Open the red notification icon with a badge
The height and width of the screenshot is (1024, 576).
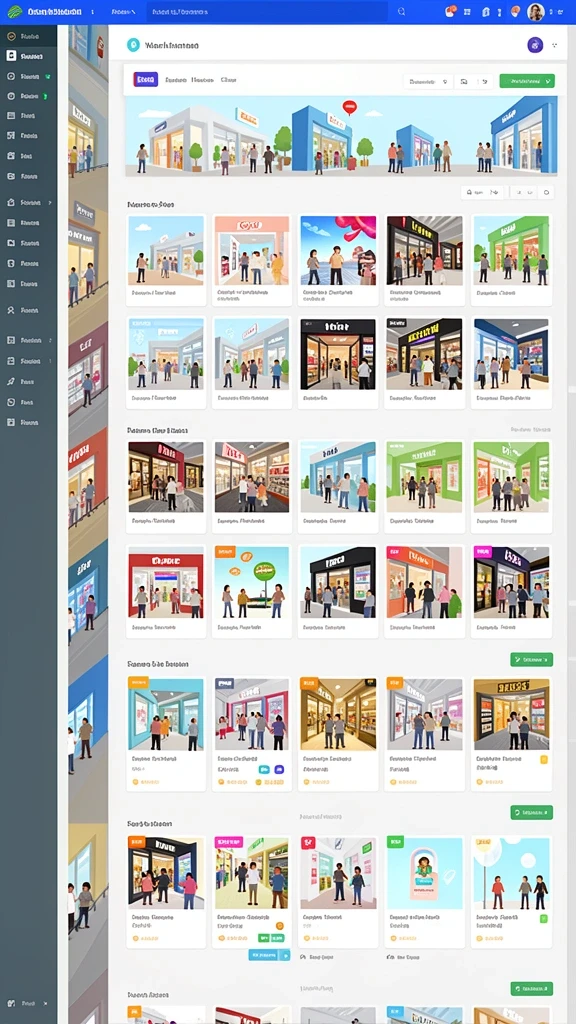450,11
